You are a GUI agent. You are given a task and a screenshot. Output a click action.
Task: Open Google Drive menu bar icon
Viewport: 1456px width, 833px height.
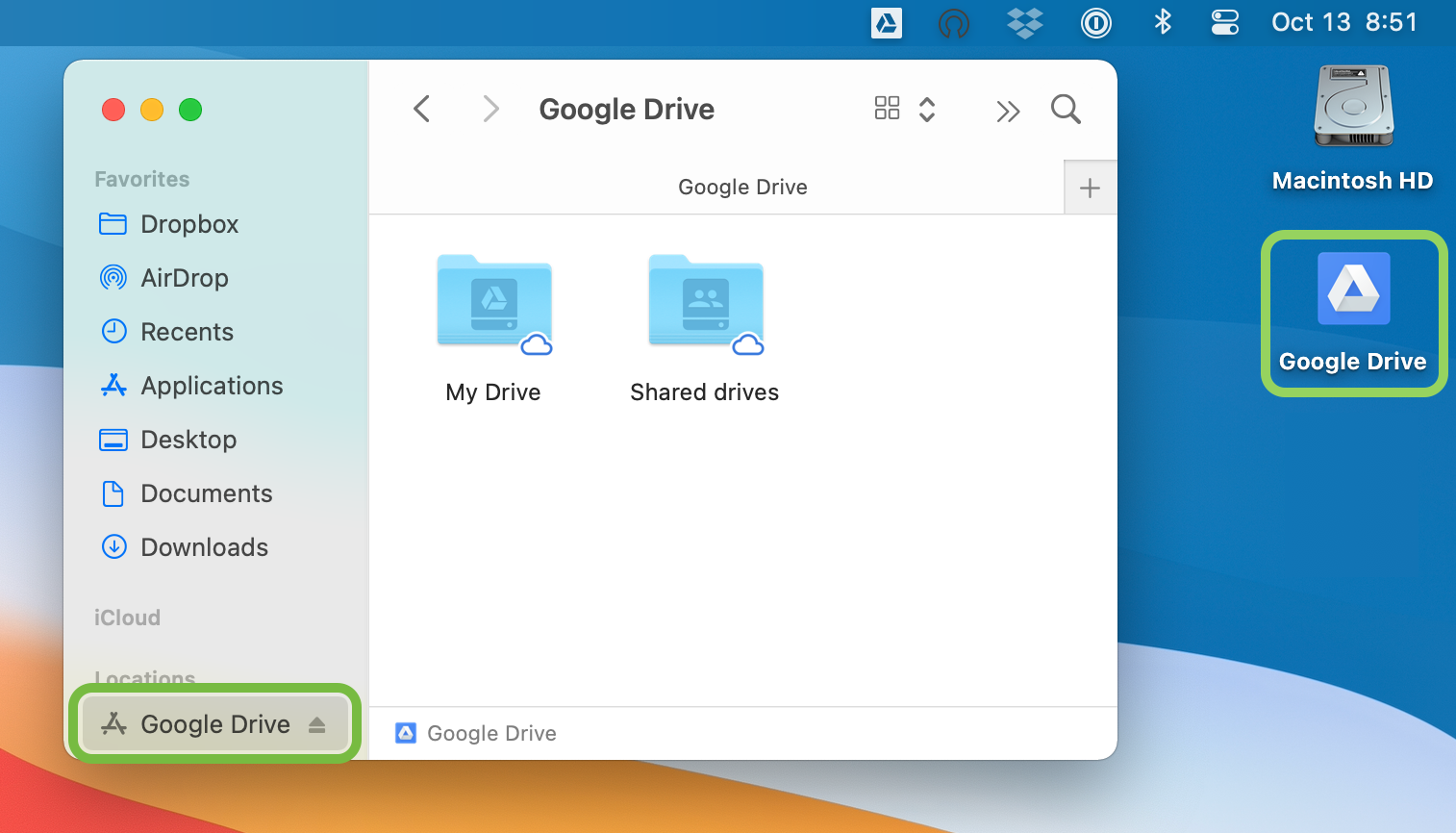(x=887, y=22)
